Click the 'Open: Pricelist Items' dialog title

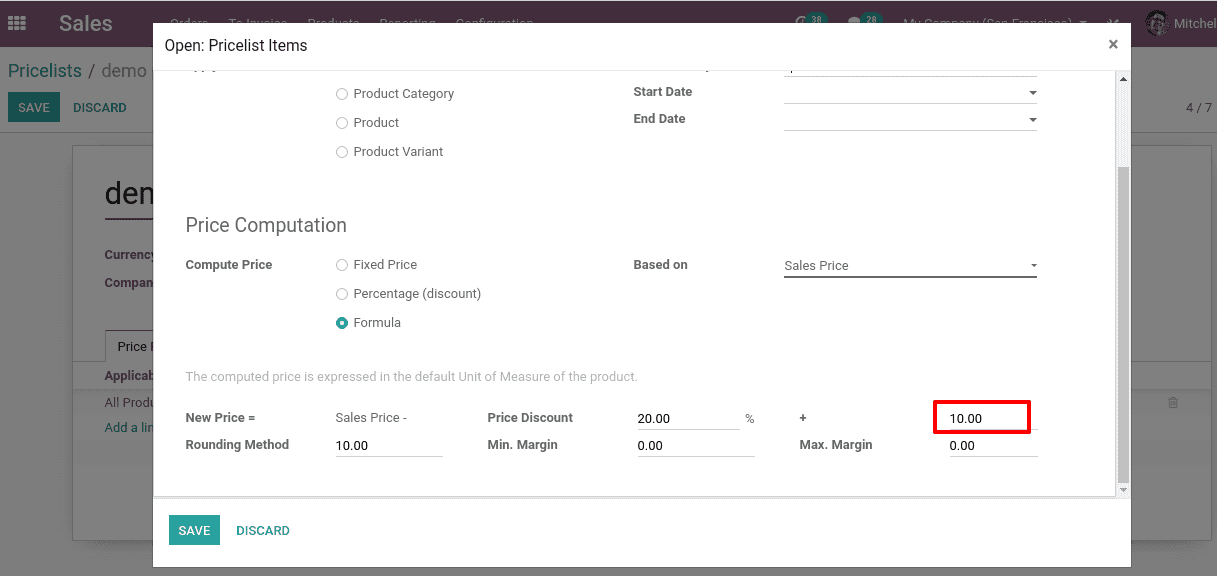pos(236,45)
